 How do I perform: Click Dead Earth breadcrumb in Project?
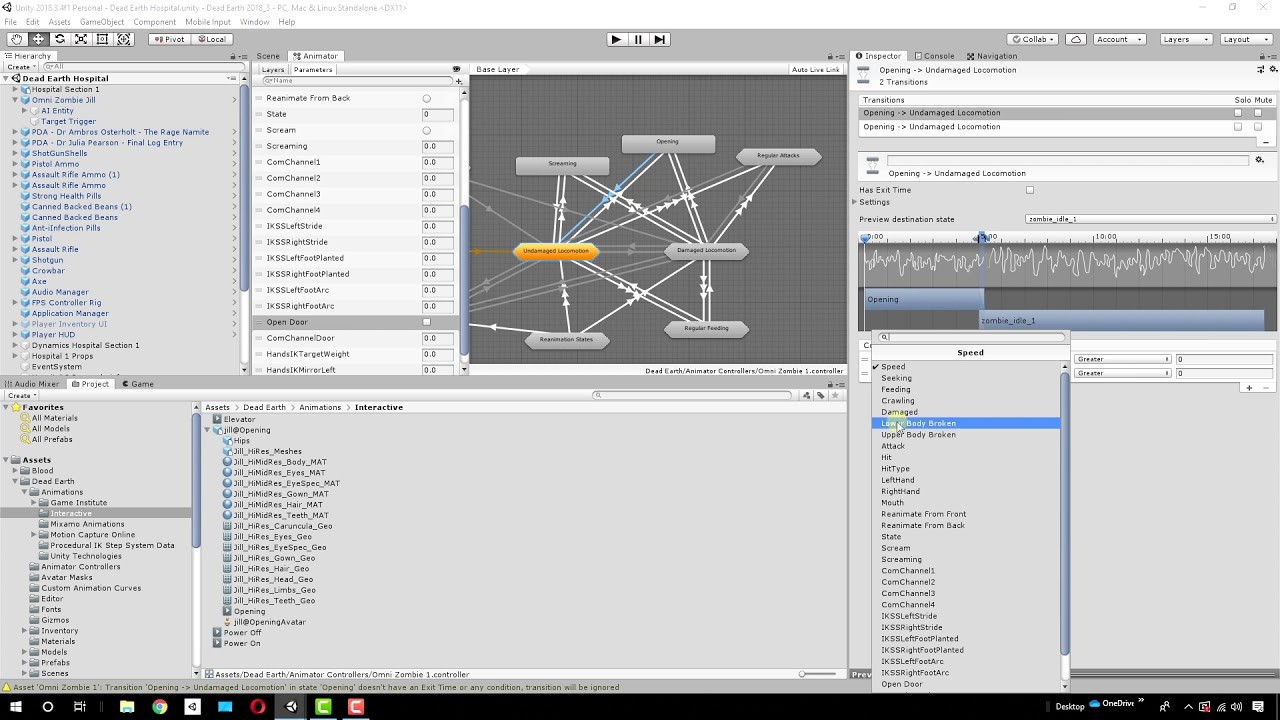click(264, 407)
